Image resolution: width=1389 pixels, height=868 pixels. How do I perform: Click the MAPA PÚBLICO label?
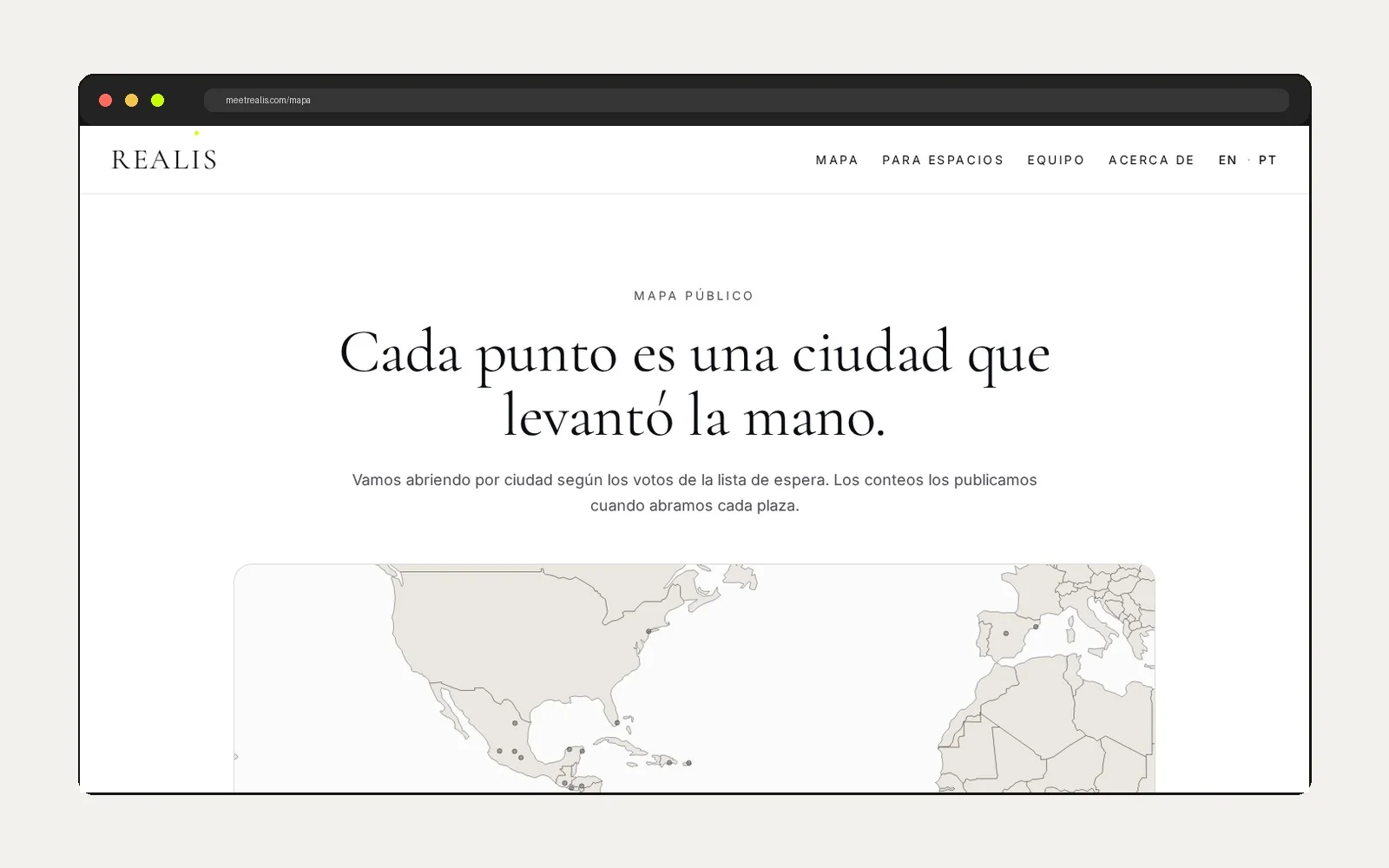pos(694,296)
